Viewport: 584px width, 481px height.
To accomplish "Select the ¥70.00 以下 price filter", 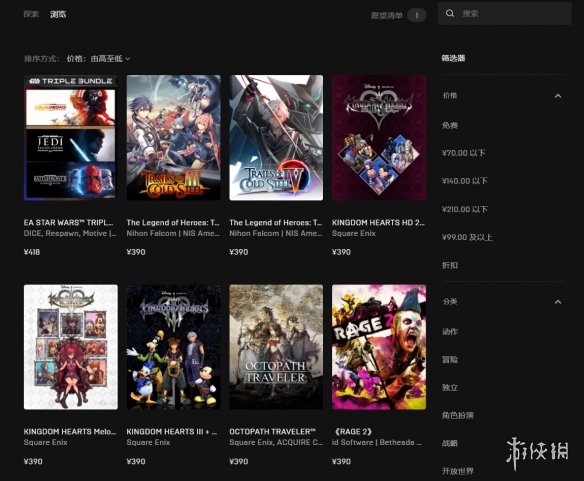I will [463, 153].
